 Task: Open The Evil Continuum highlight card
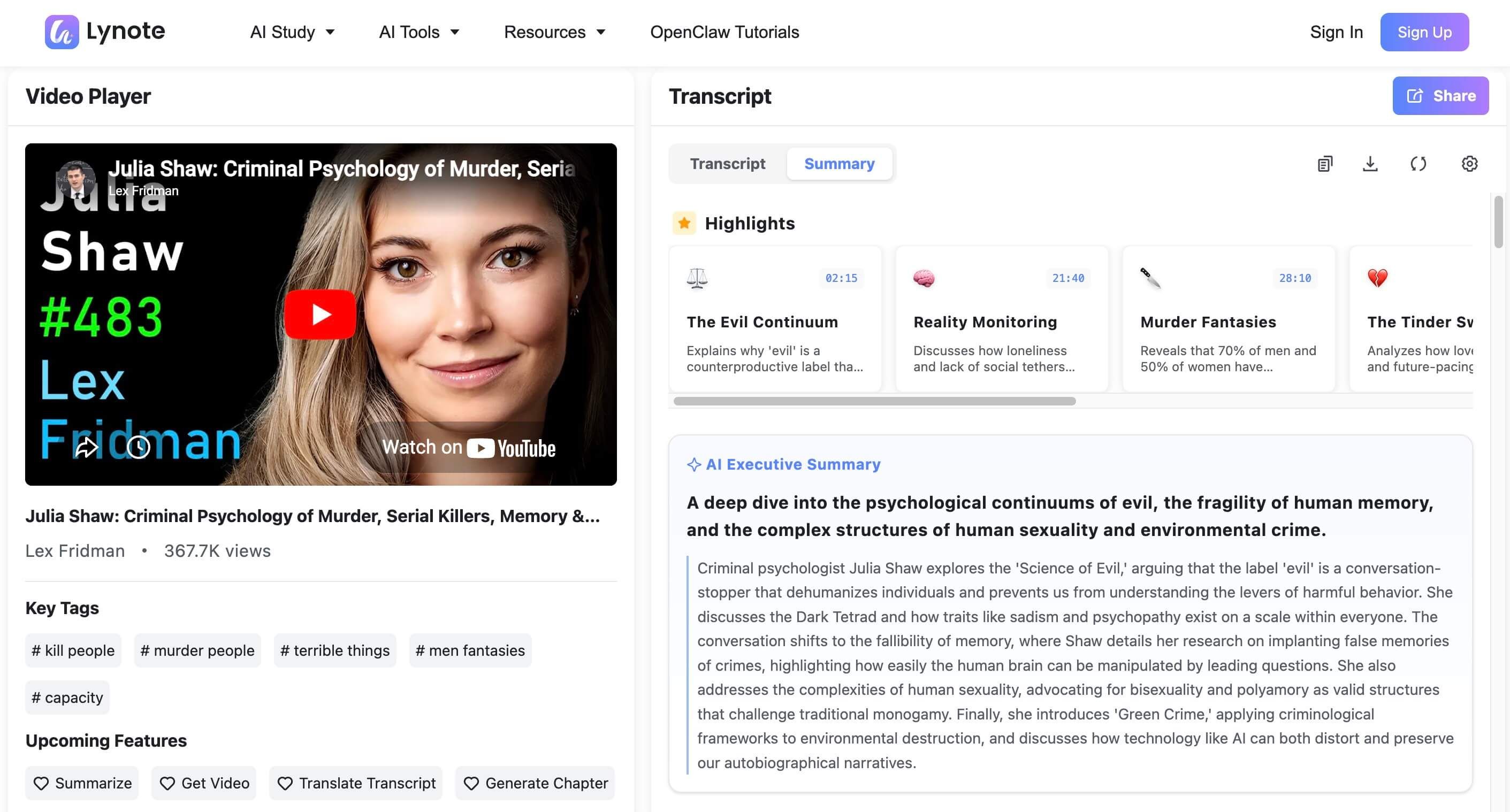pyautogui.click(x=775, y=319)
